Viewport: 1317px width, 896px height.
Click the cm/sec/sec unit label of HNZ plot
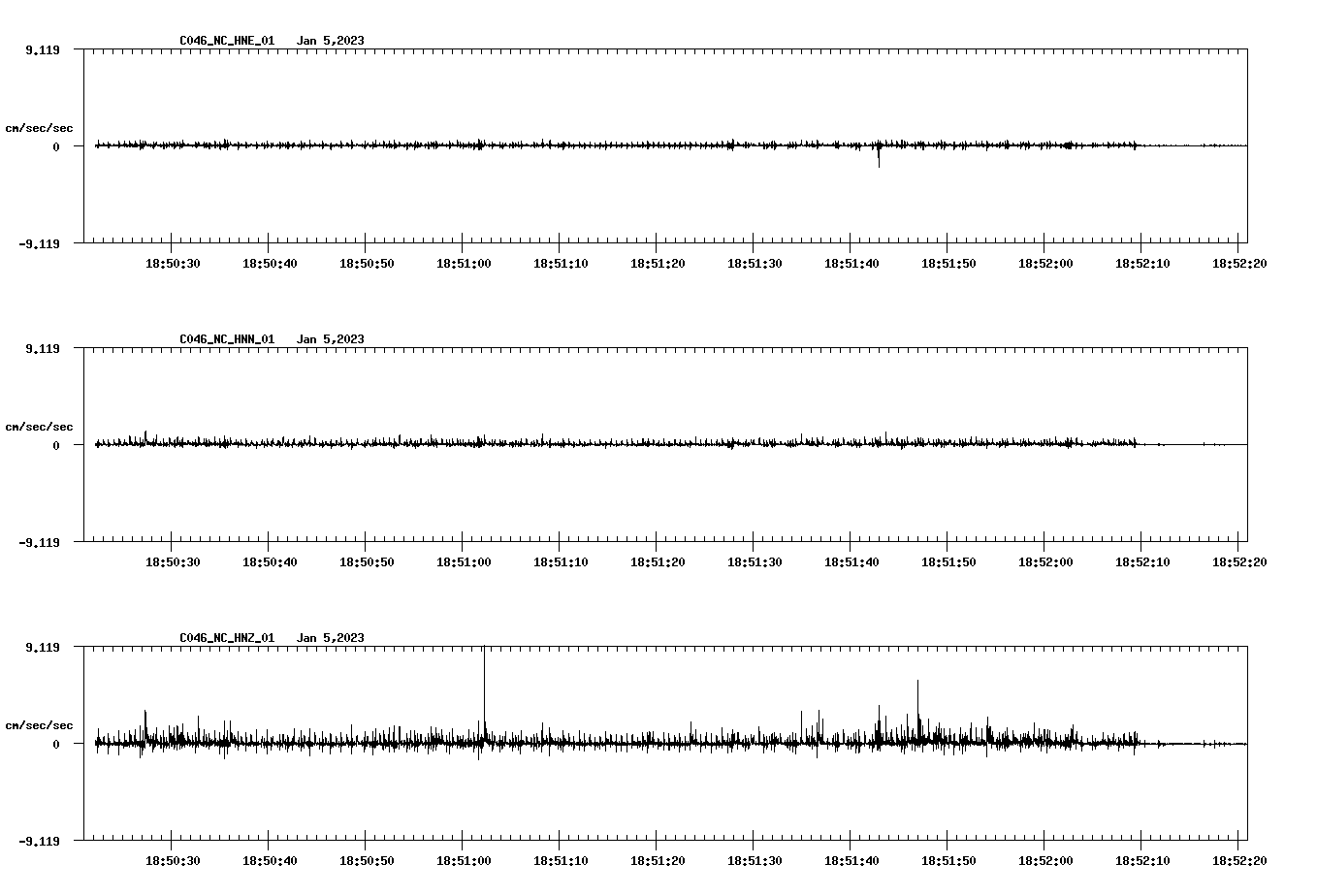39,725
